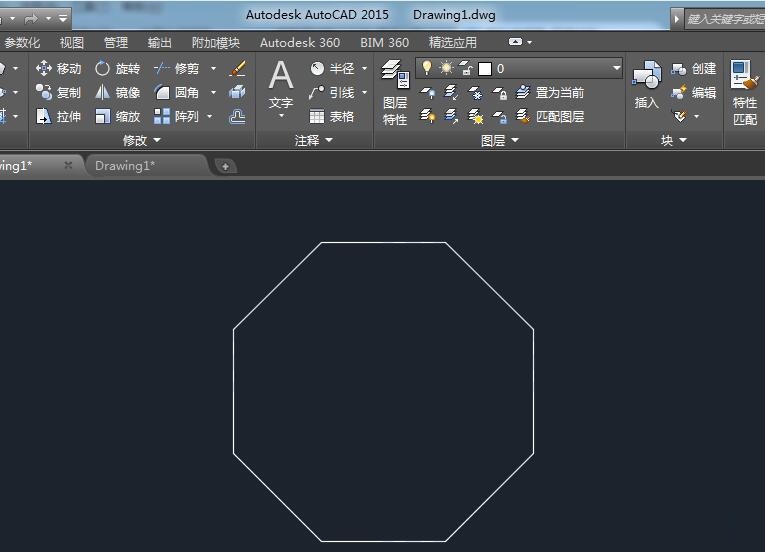Open the redo history dropdown arrow
This screenshot has width=765, height=552.
(x=48, y=19)
